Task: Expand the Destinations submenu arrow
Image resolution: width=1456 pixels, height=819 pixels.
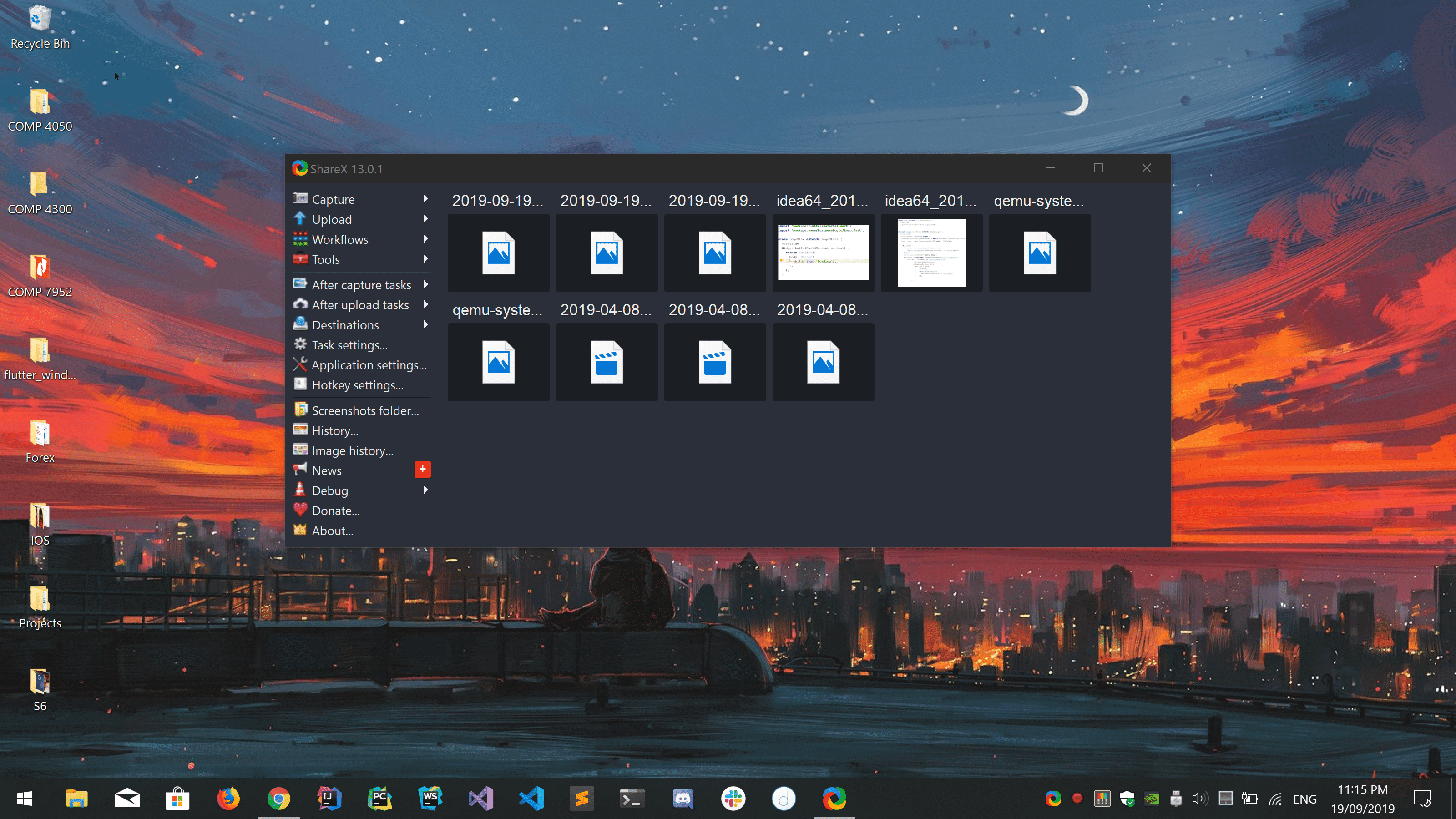Action: (x=425, y=324)
